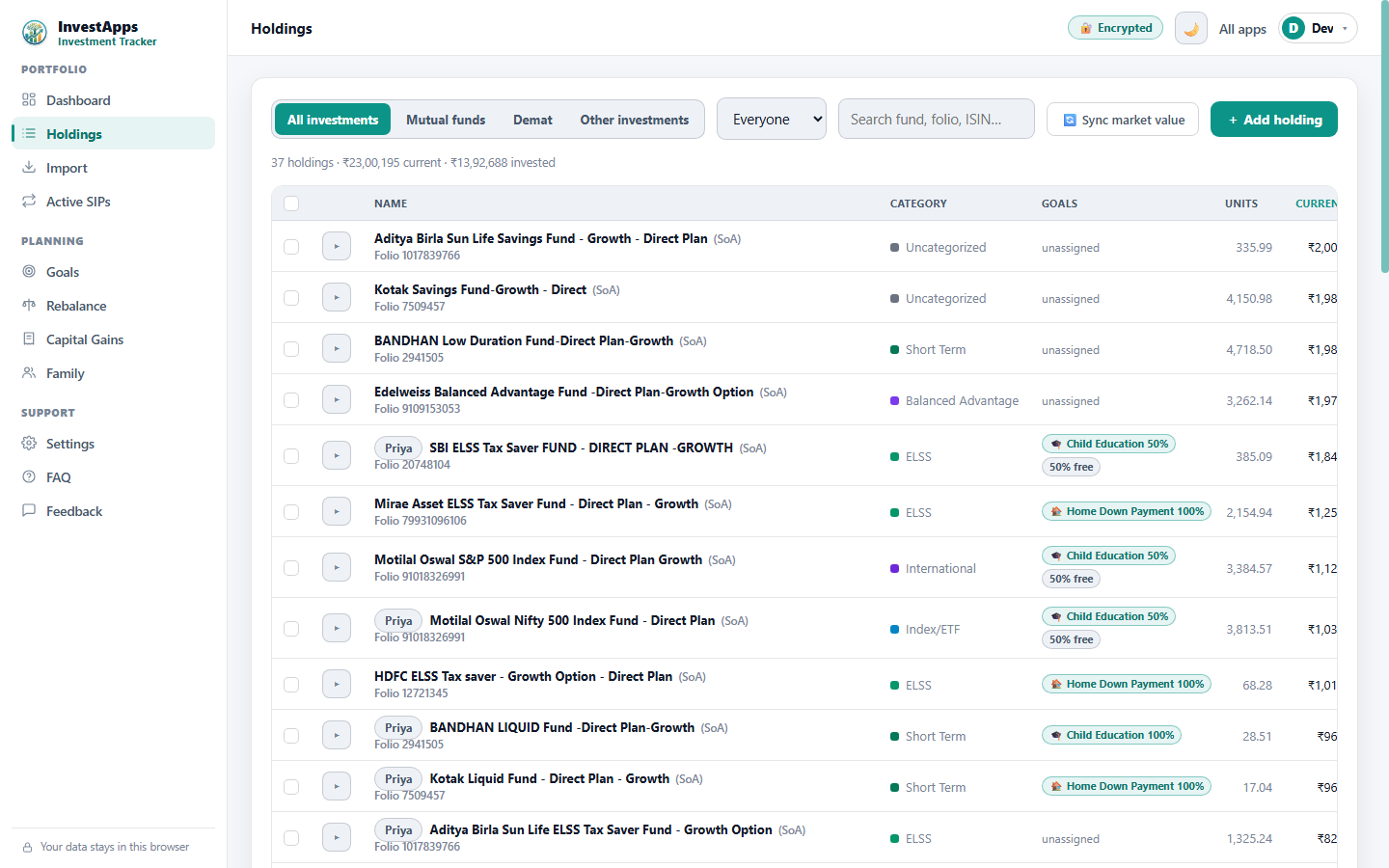Image resolution: width=1389 pixels, height=868 pixels.
Task: Expand Edelweiss Balanced Advantage row
Action: [337, 400]
